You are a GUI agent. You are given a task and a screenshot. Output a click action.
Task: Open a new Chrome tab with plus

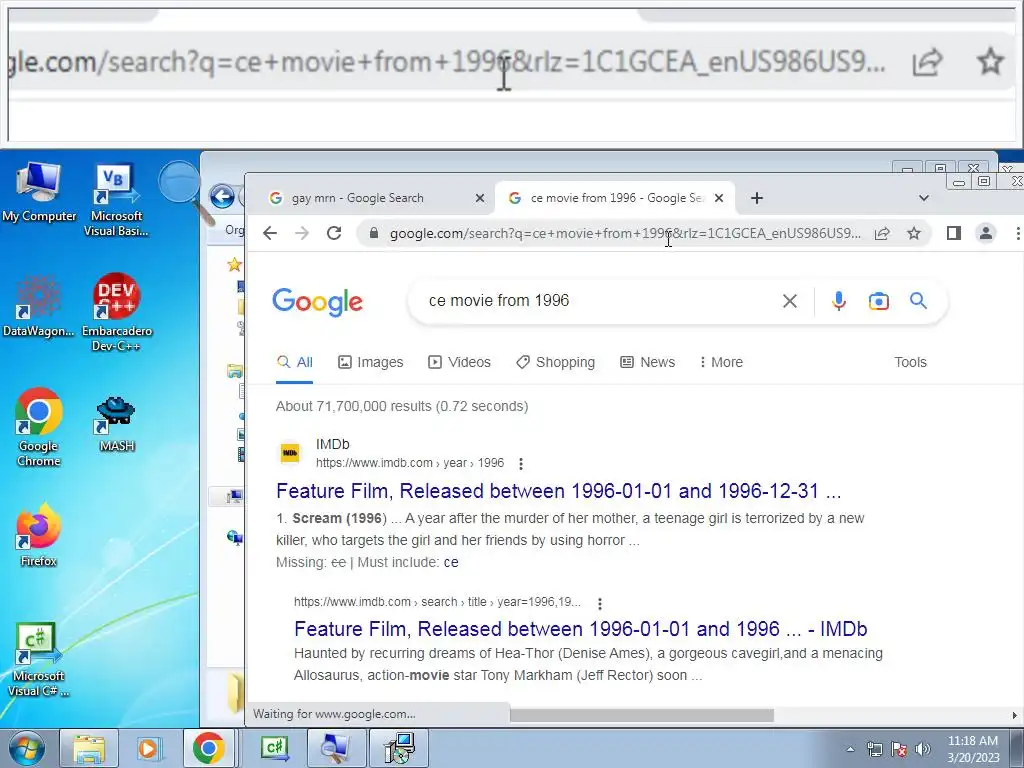click(756, 198)
